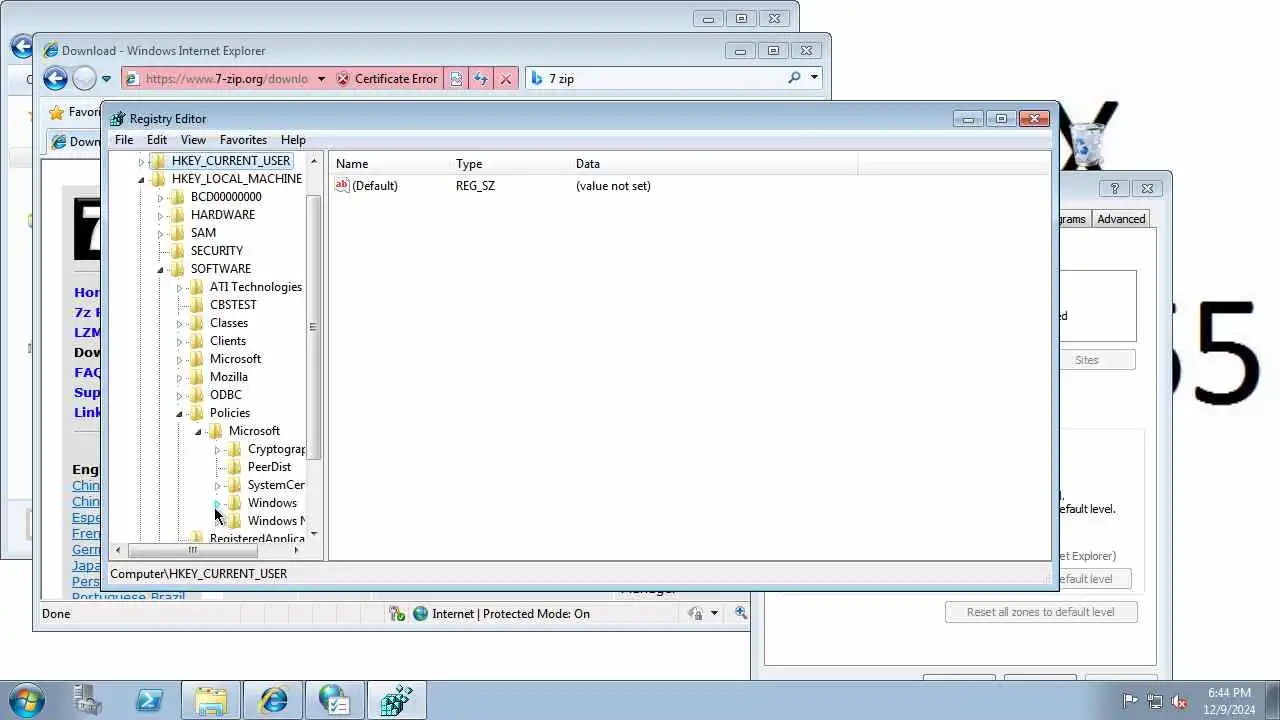
Task: Click the CBSTEST key folder icon
Action: click(x=197, y=305)
